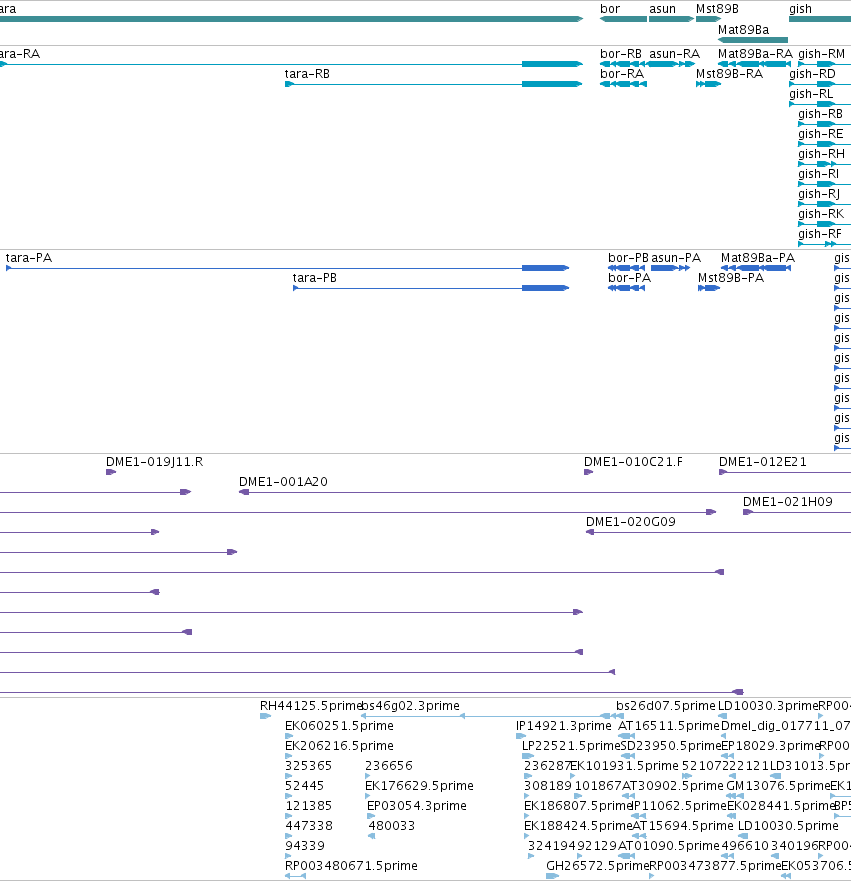Select DME1-010C21.F clone end
The width and height of the screenshot is (851, 881).
click(x=589, y=472)
